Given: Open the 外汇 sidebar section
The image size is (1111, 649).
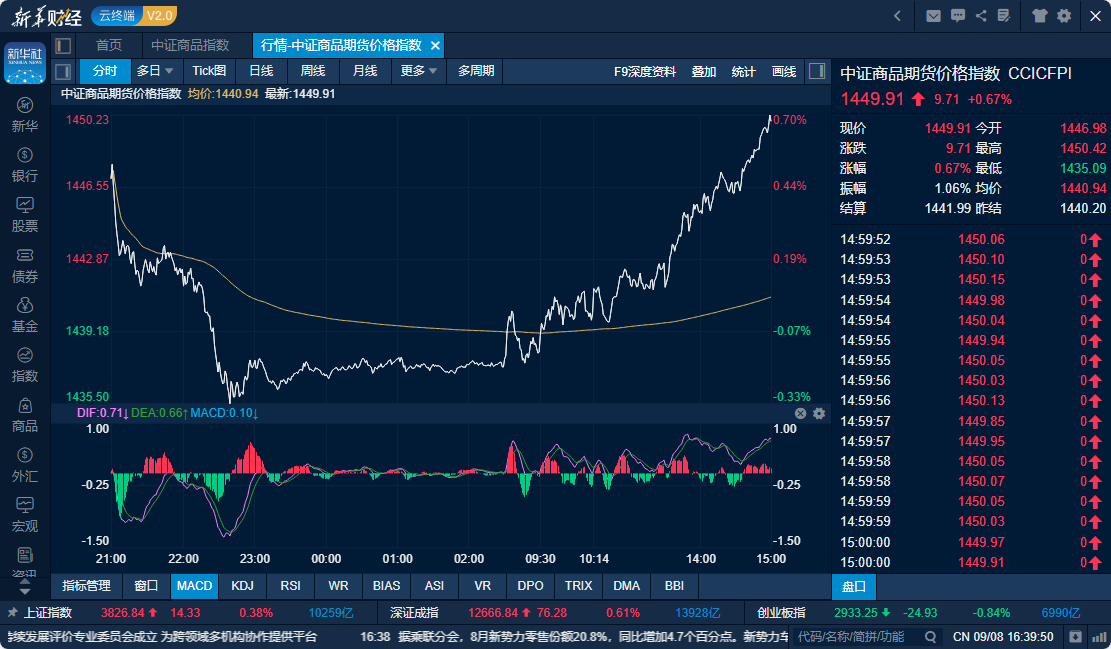Looking at the screenshot, I should (x=25, y=465).
